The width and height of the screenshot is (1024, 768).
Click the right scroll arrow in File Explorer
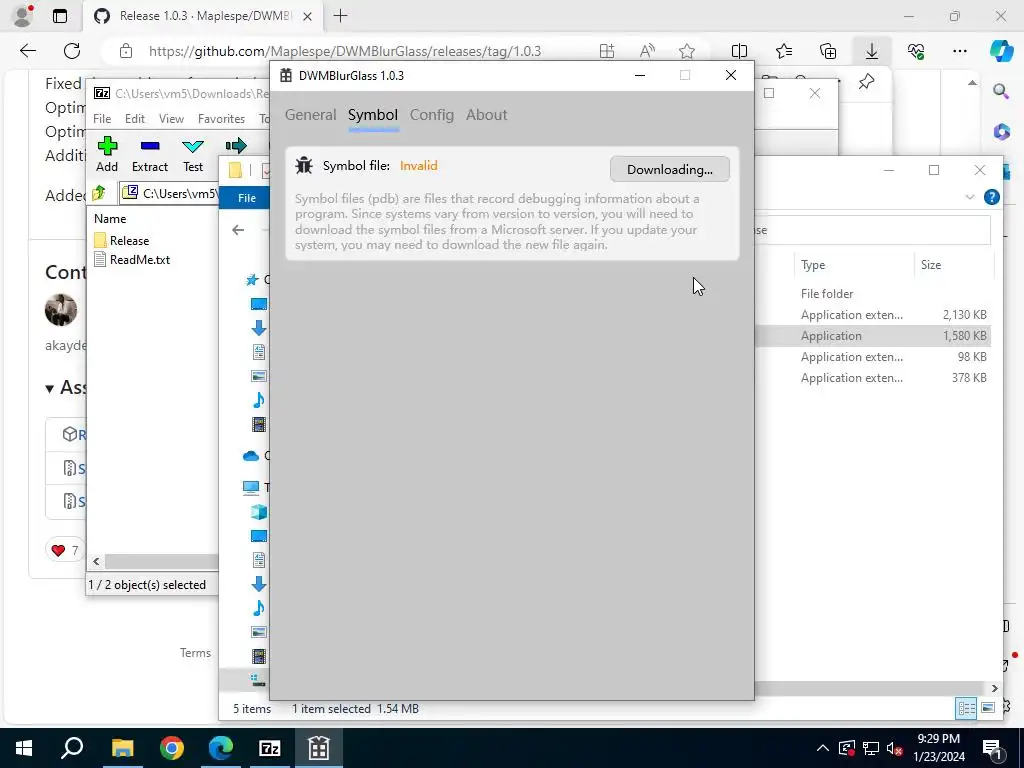pos(995,688)
